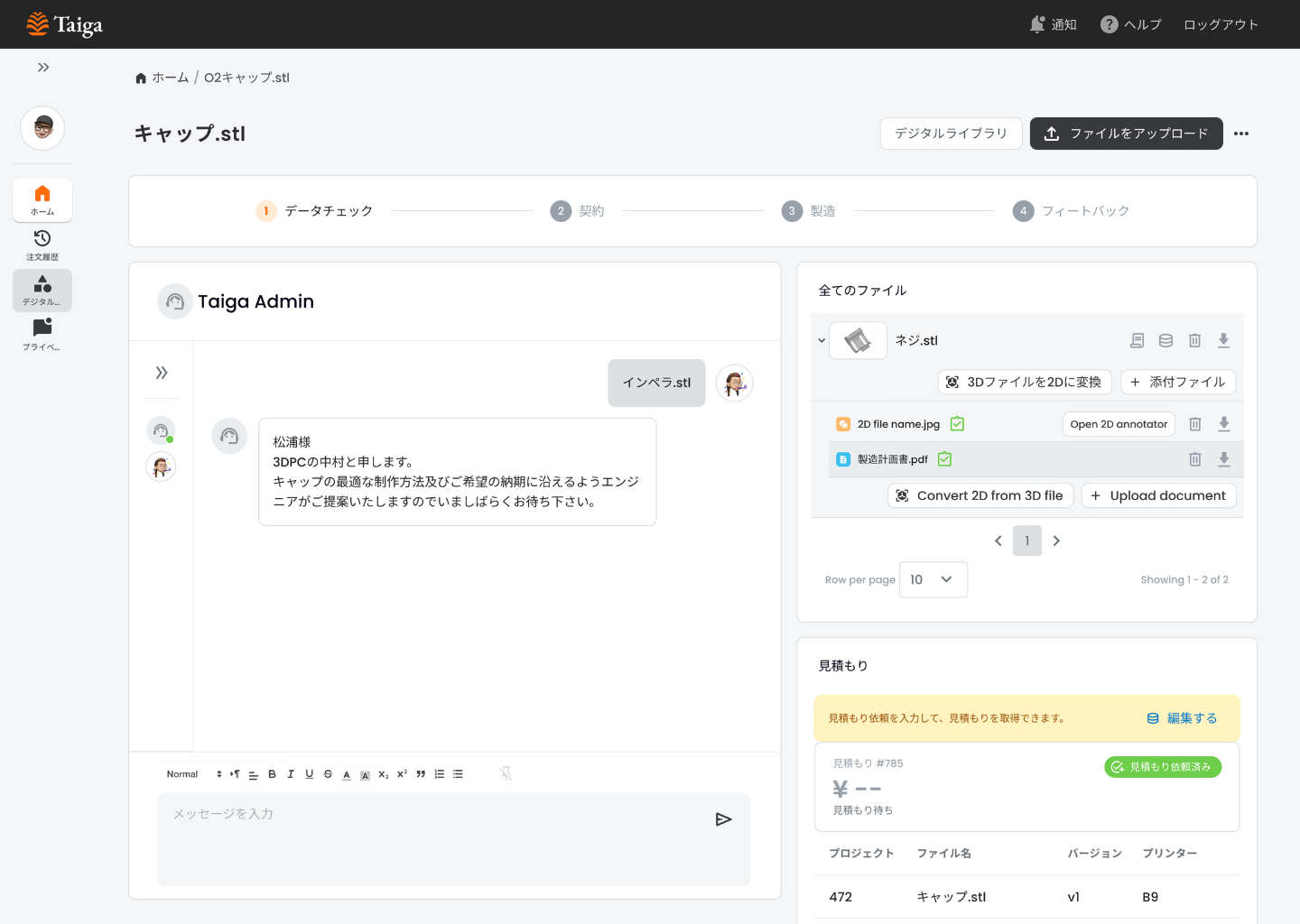The height and width of the screenshot is (924, 1300).
Task: Go to ホーム in the sidebar
Action: tap(42, 199)
